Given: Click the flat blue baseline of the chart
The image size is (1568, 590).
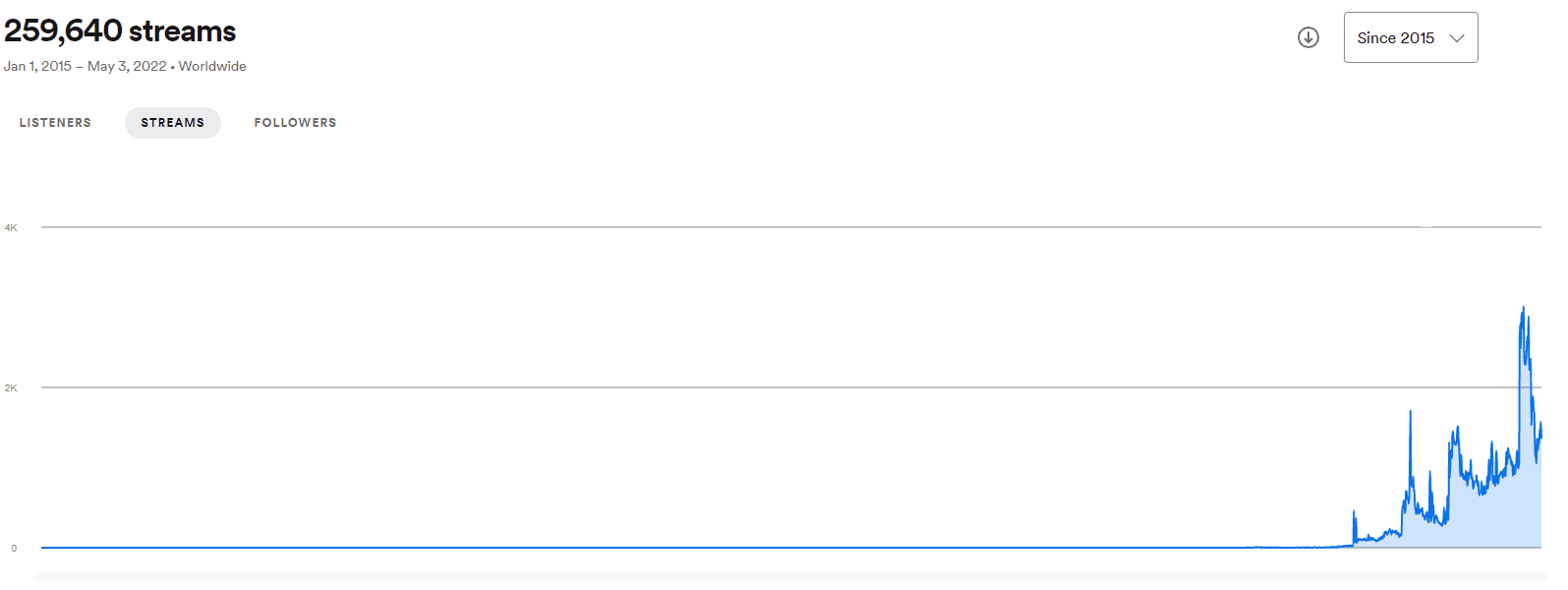Looking at the screenshot, I should tap(590, 547).
